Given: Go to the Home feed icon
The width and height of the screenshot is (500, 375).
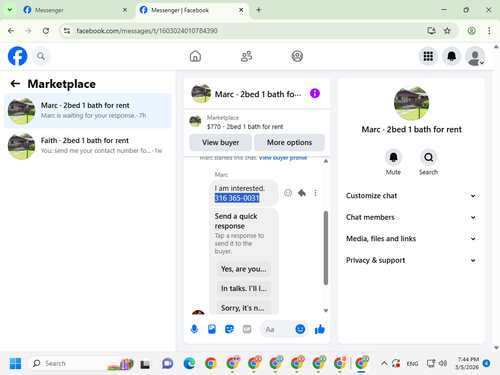Looking at the screenshot, I should [x=195, y=56].
